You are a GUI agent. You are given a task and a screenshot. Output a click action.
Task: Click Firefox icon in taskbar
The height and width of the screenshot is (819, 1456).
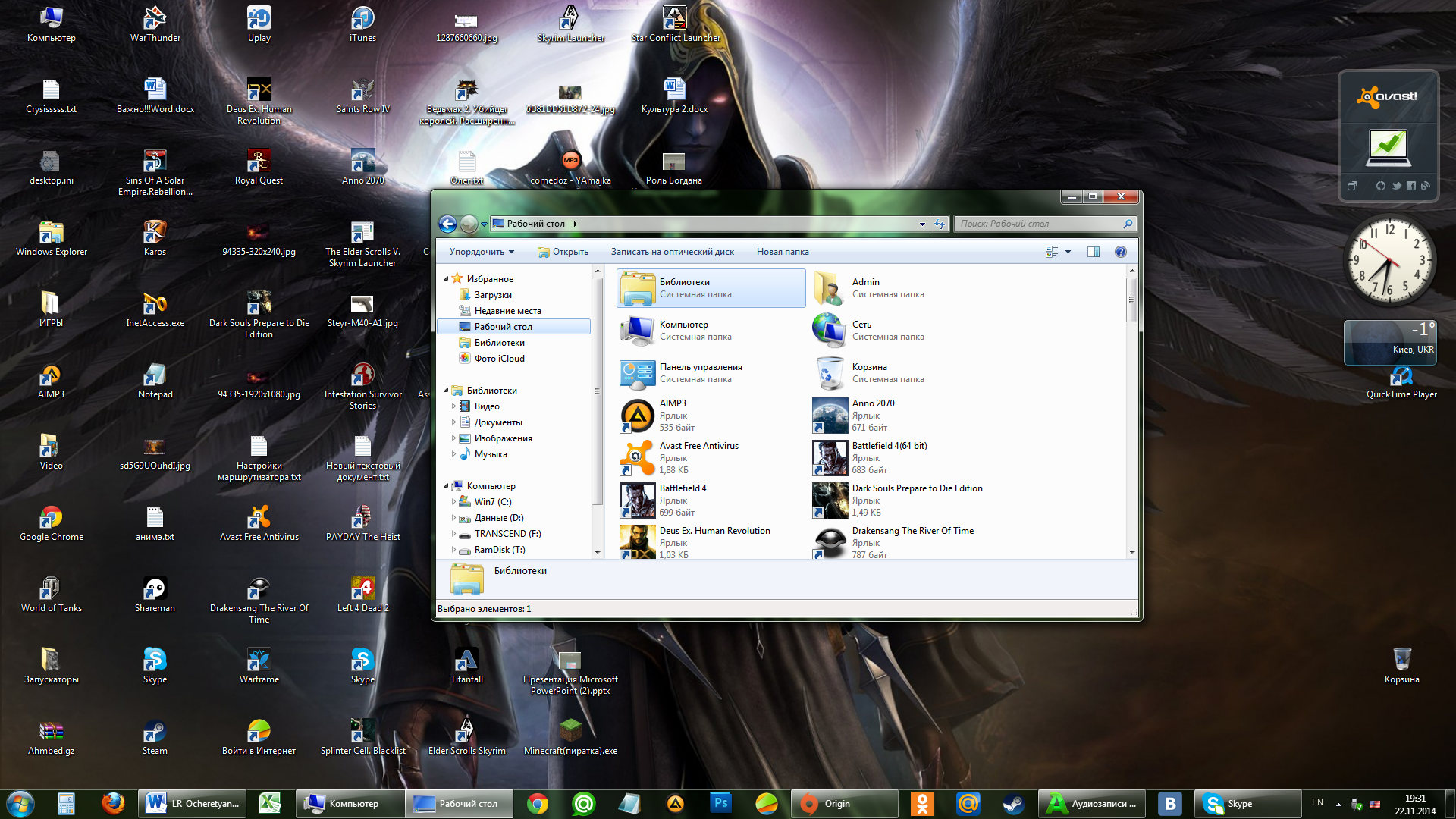[113, 803]
